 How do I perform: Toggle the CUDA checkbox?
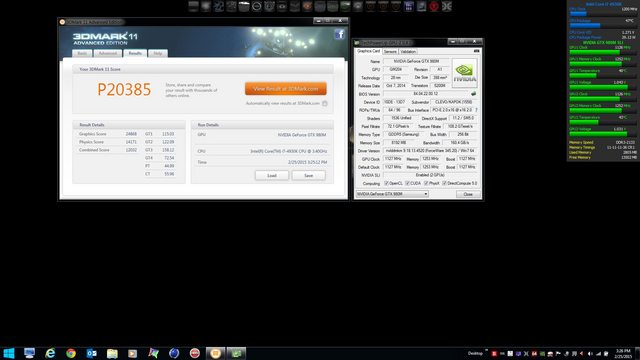pos(407,183)
